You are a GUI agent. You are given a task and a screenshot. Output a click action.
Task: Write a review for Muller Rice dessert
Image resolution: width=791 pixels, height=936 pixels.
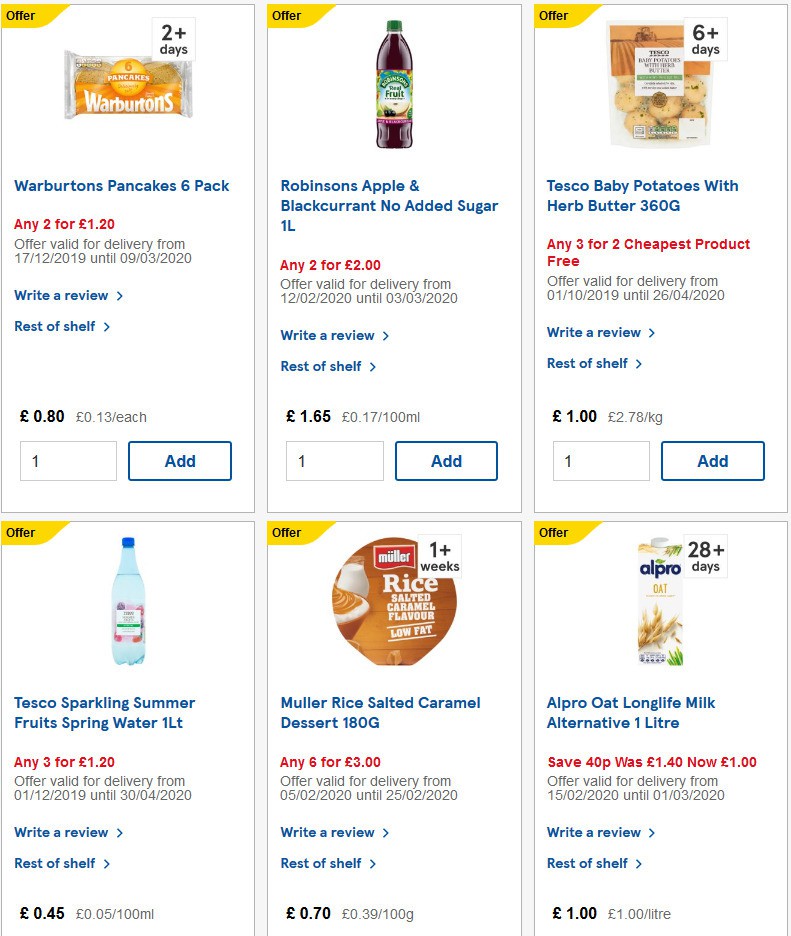tap(329, 832)
